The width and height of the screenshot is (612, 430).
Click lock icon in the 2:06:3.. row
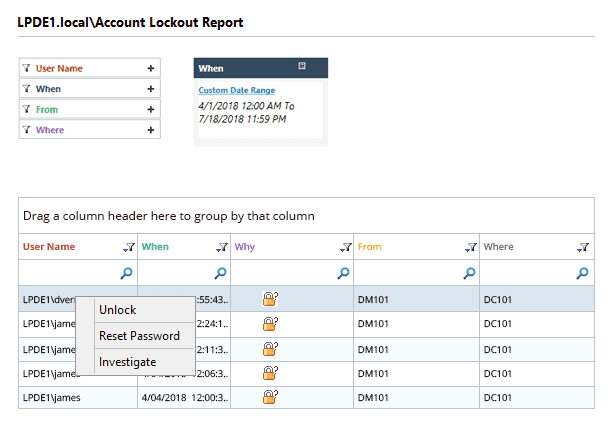(x=270, y=373)
